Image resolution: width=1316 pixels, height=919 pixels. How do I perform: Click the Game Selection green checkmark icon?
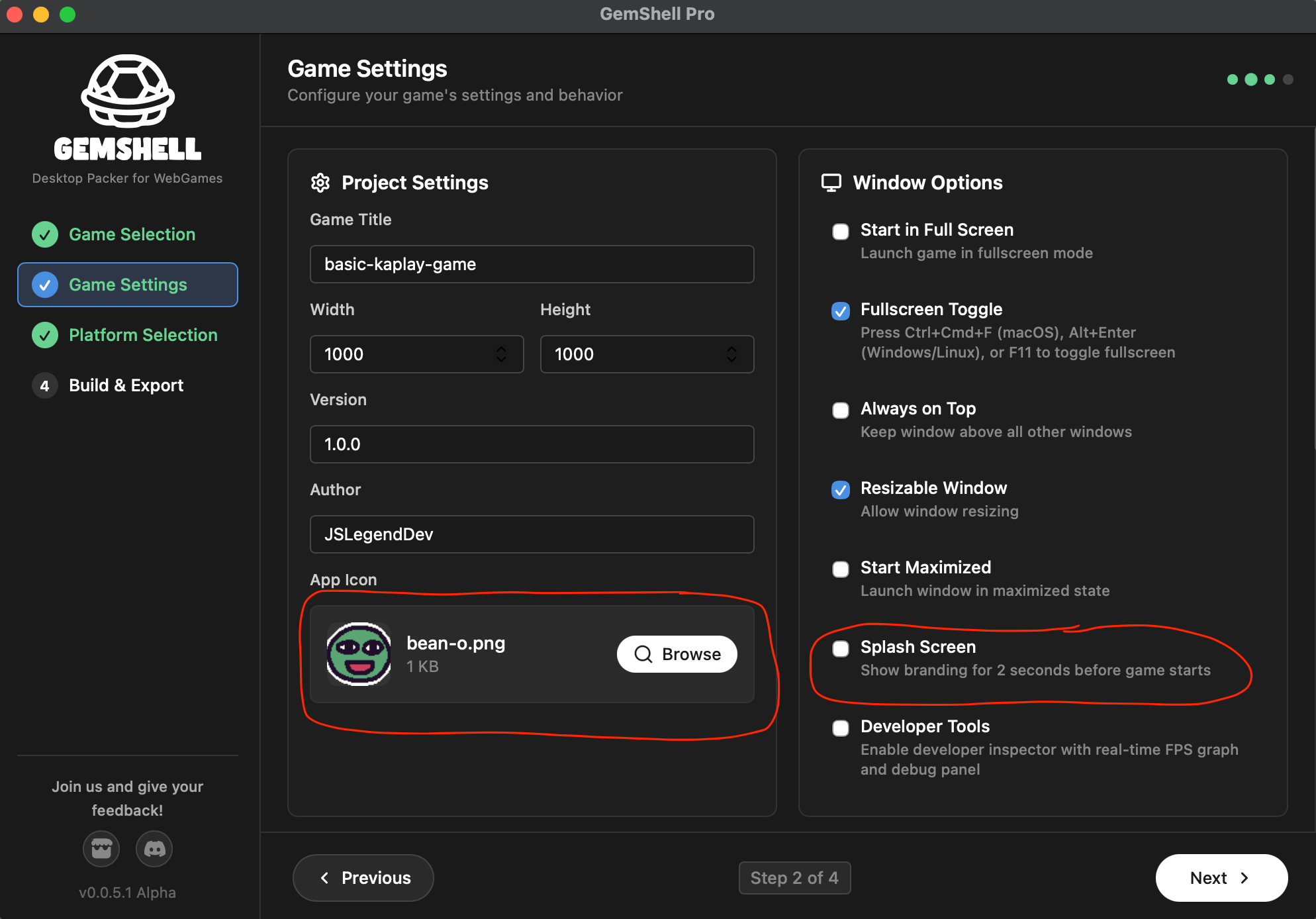tap(45, 234)
